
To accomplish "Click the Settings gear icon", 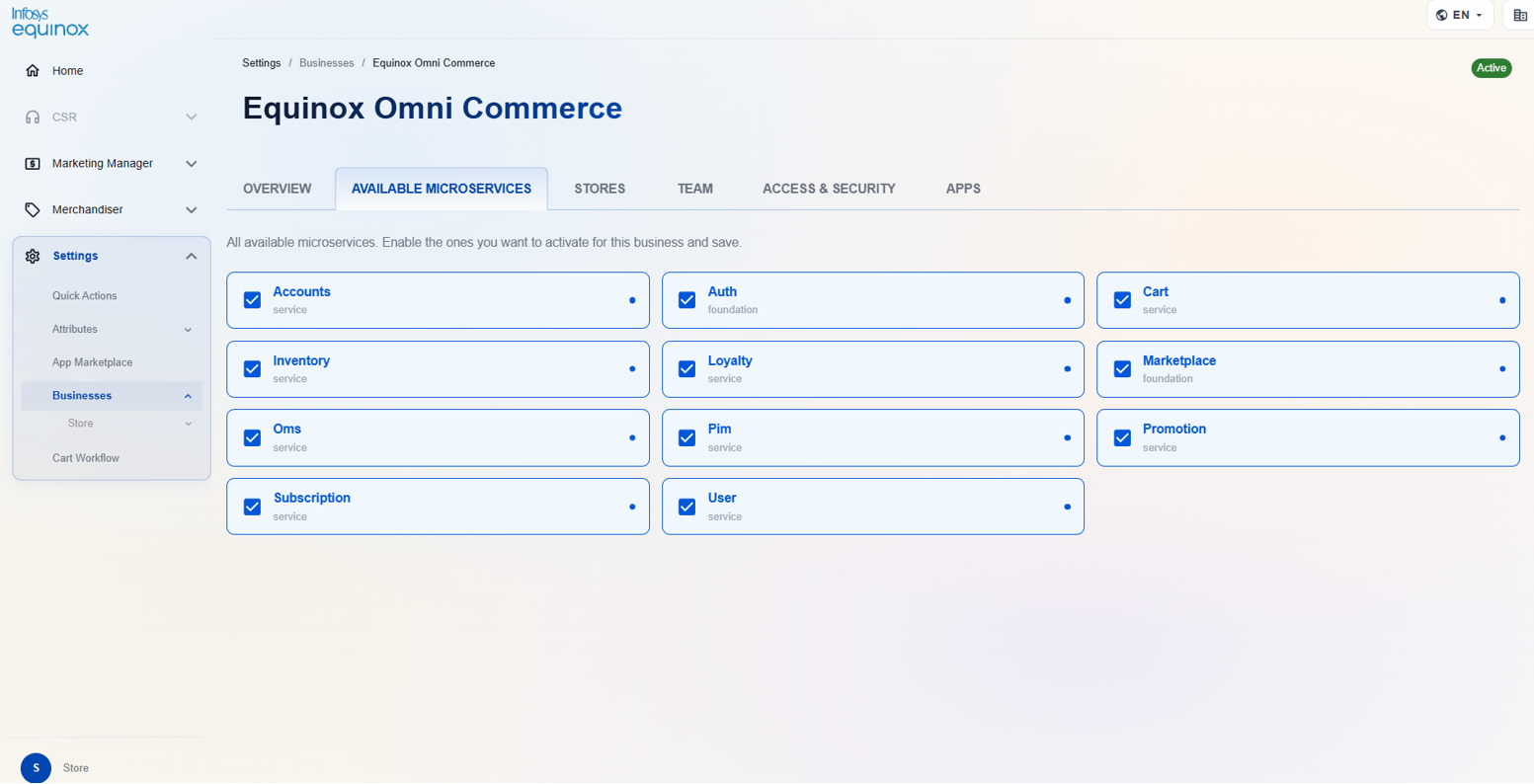I will [33, 257].
